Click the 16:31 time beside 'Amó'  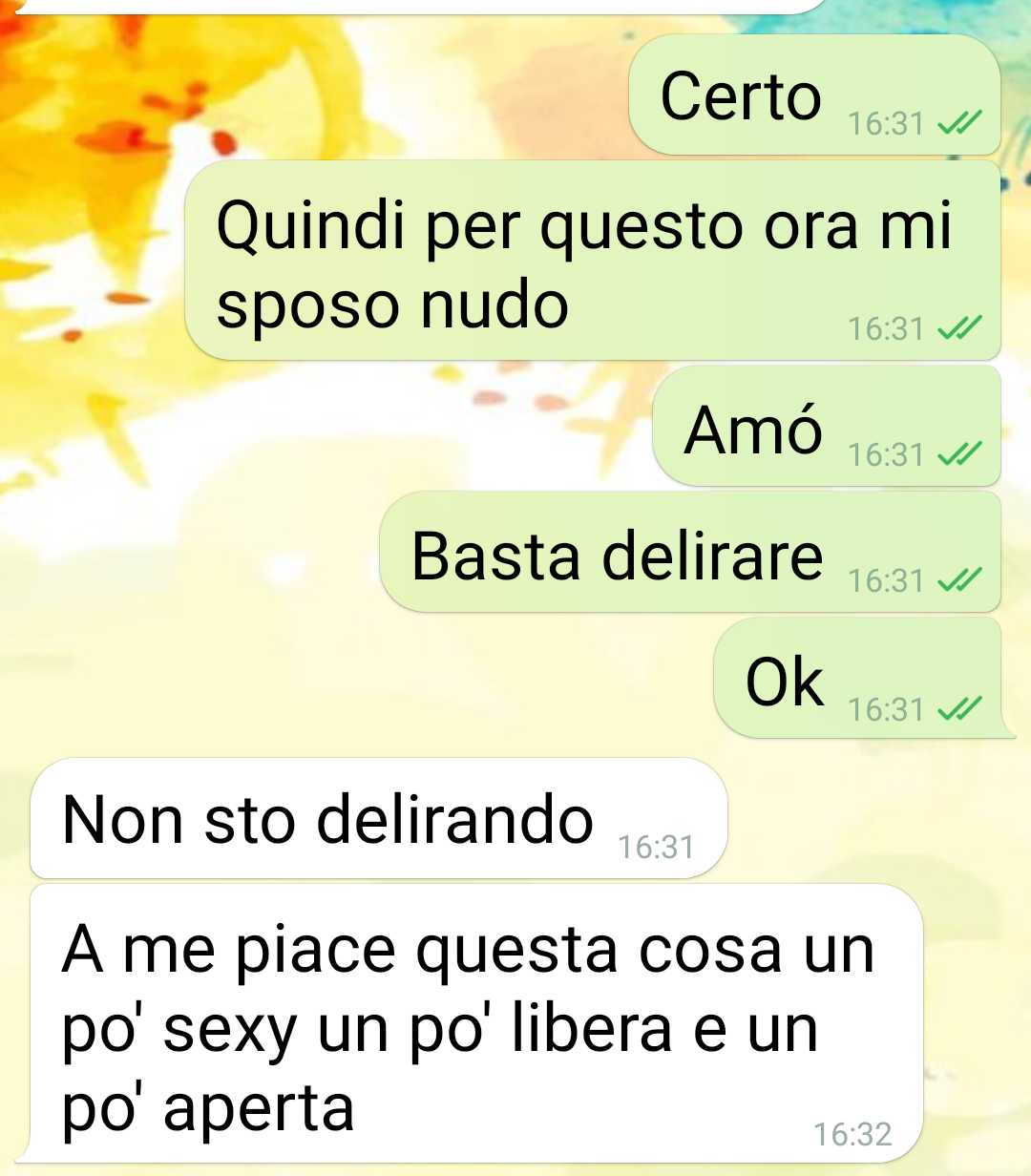(886, 454)
